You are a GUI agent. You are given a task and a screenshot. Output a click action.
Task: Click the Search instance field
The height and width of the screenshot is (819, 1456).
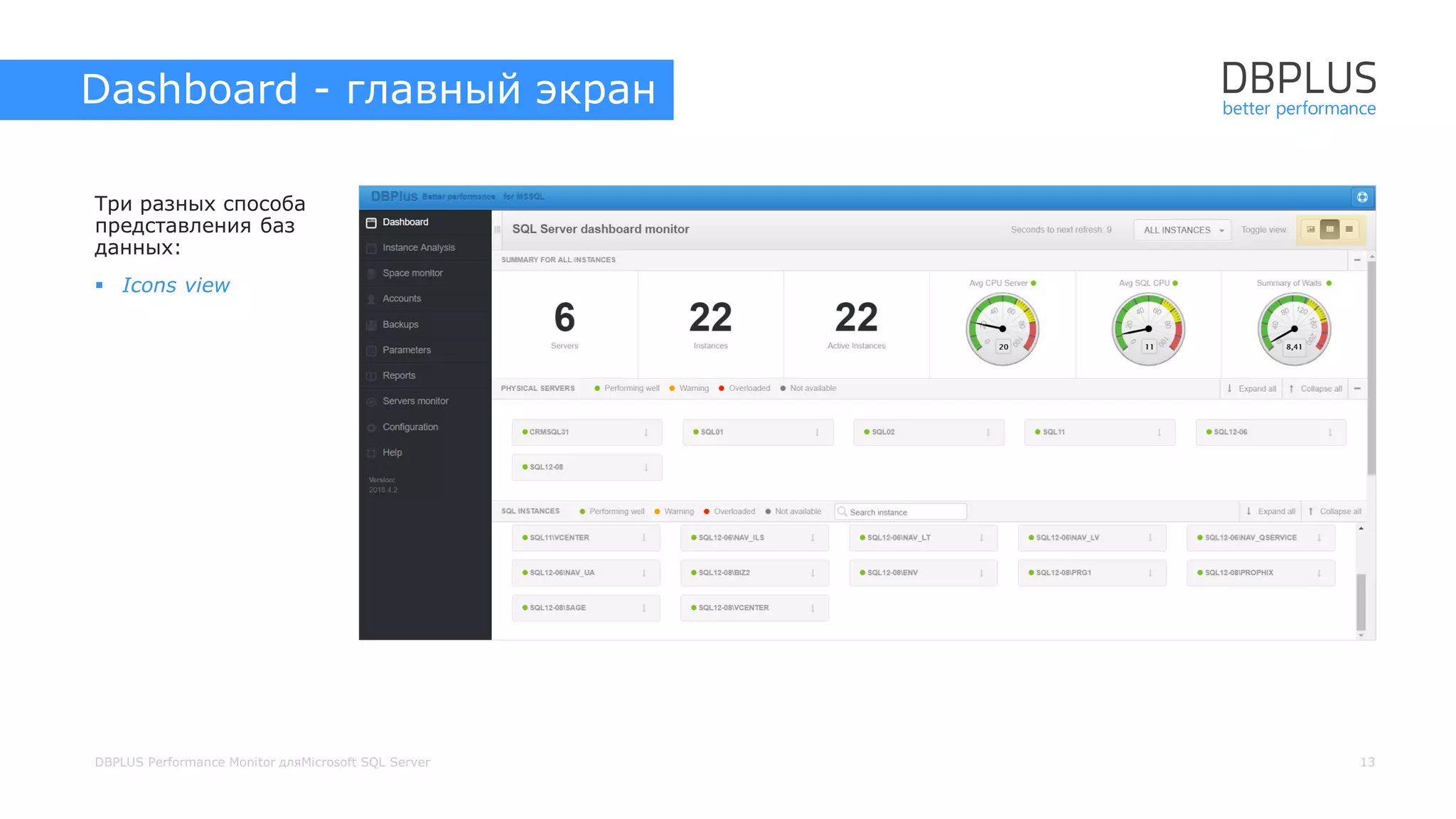pos(901,512)
